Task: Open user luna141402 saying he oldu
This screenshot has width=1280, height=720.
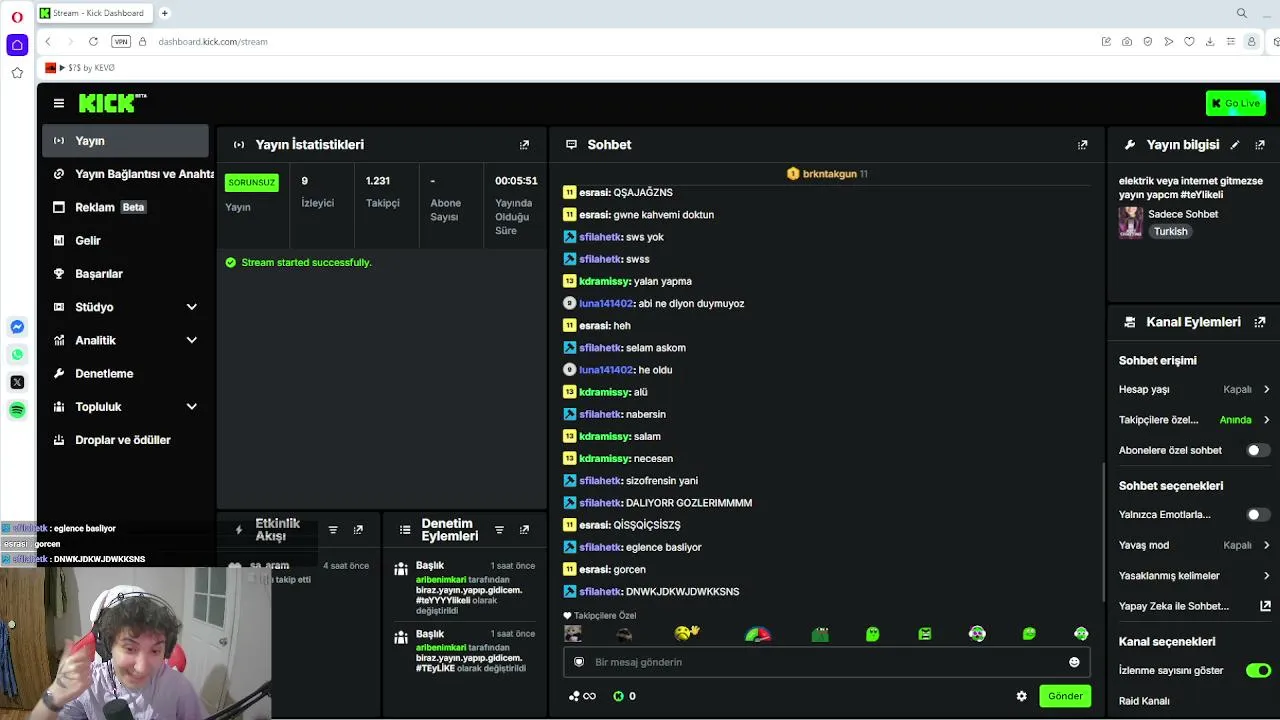Action: tap(606, 370)
